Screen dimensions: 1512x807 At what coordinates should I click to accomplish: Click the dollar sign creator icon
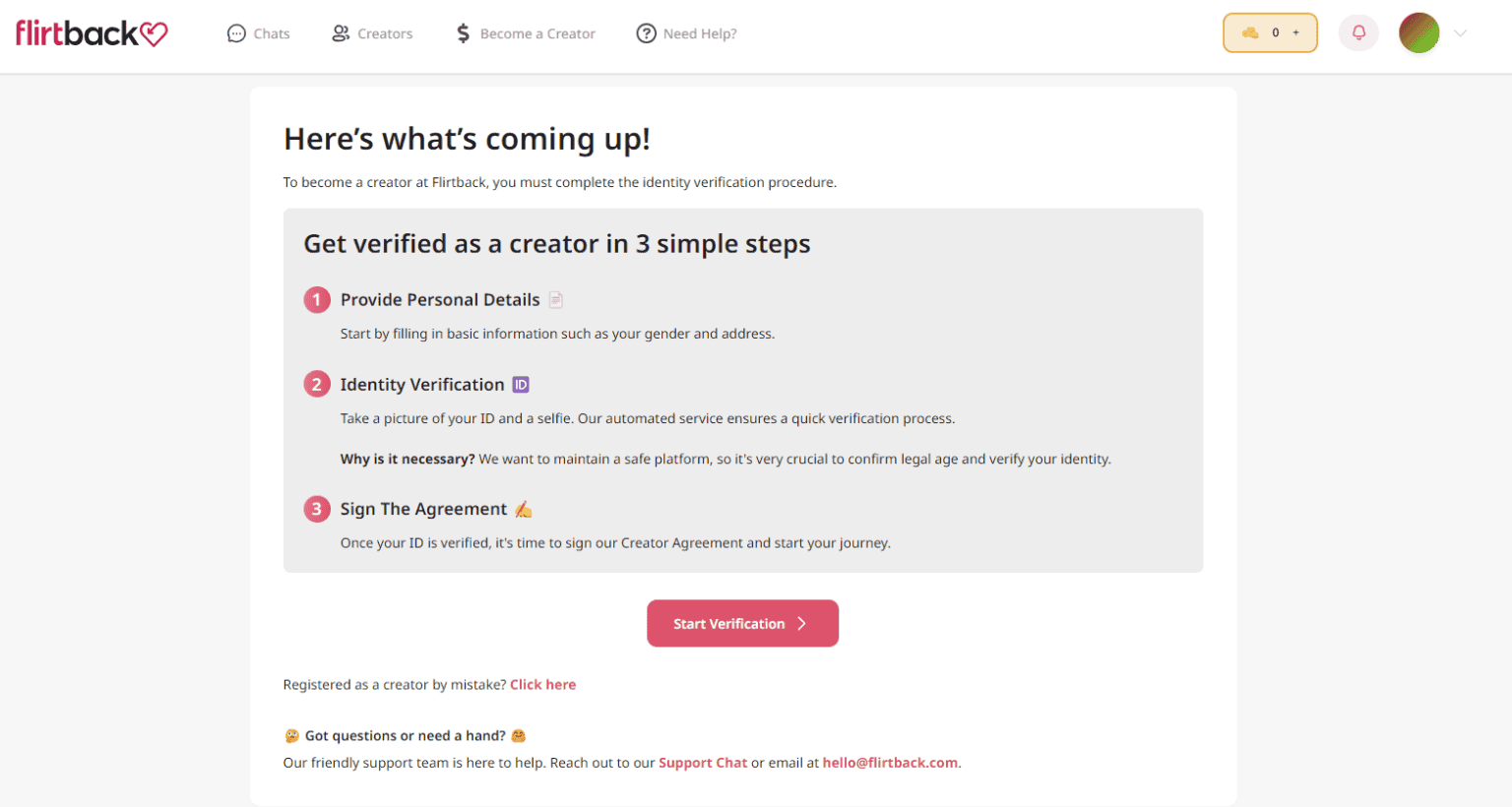463,33
